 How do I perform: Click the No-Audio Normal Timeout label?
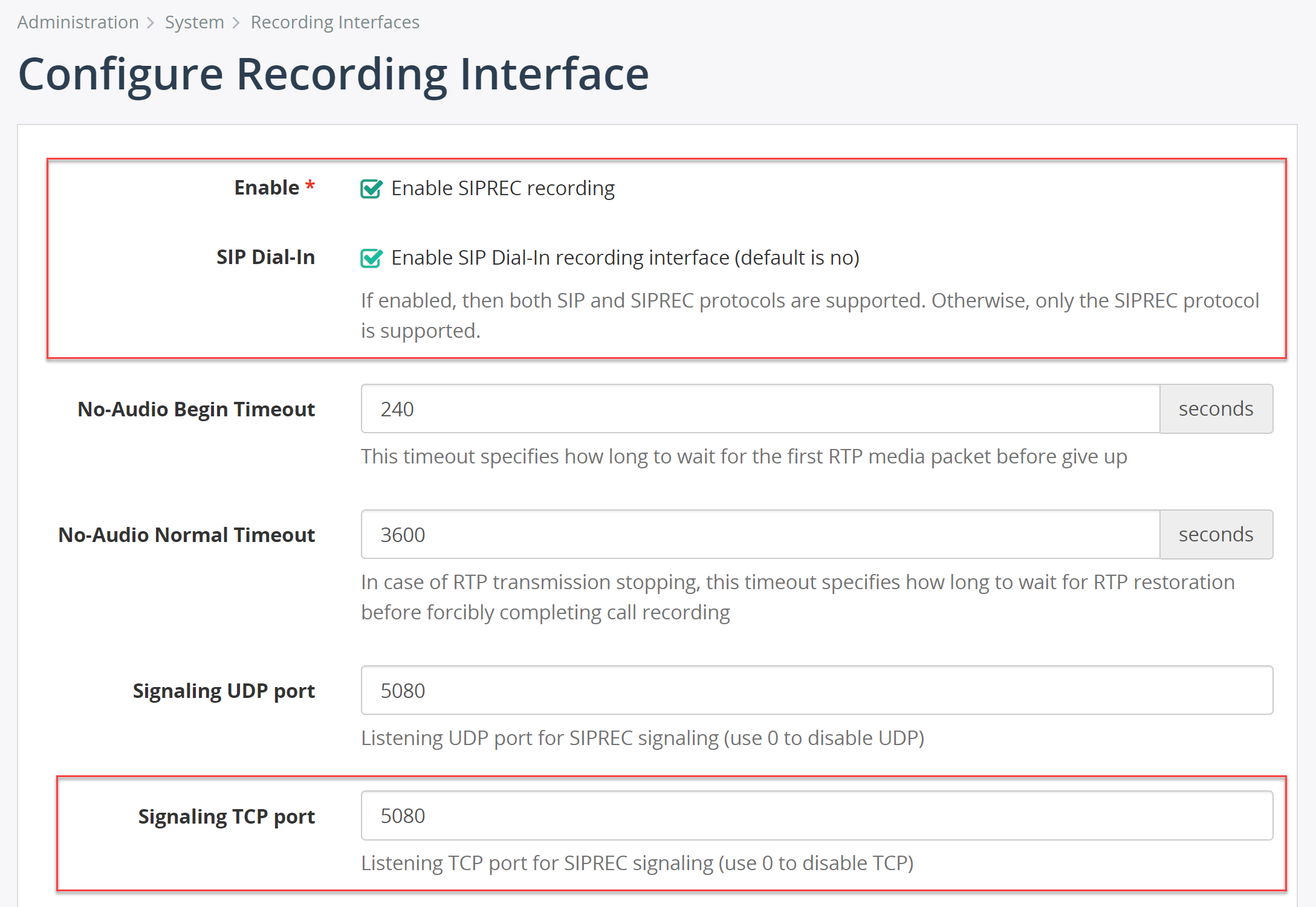click(x=187, y=535)
